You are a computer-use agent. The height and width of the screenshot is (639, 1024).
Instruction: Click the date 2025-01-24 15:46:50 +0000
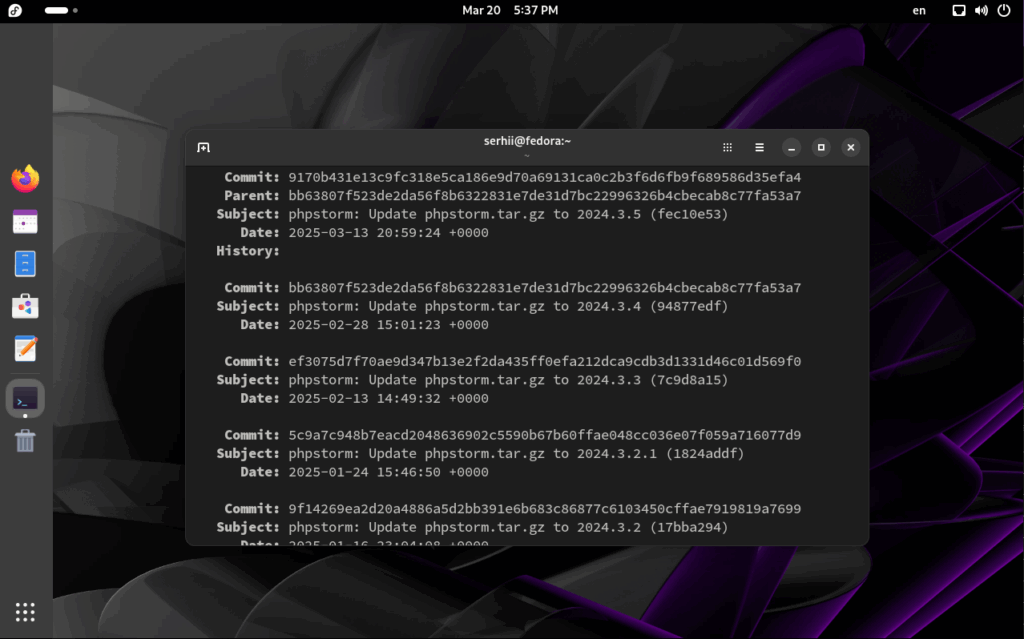tap(389, 472)
